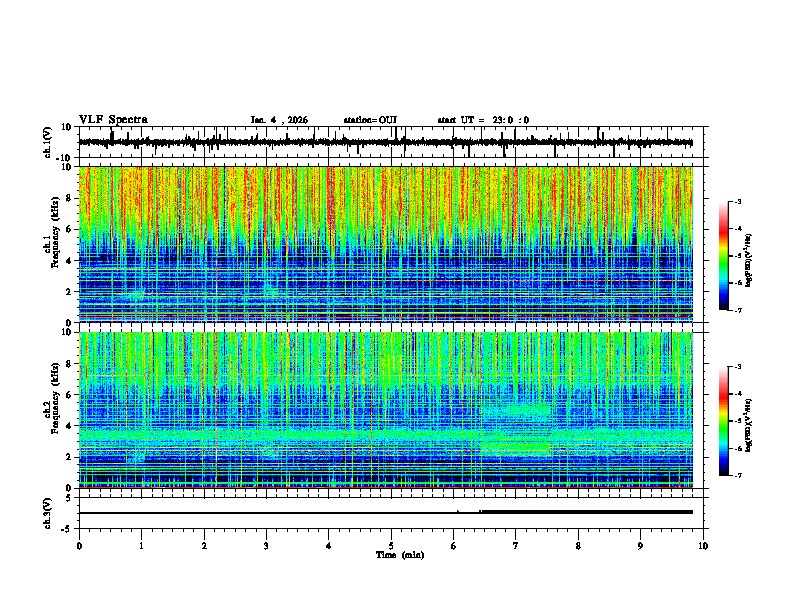The image size is (792, 612).
Task: Click the ch.1 spectrogram color scale bar
Action: point(723,256)
